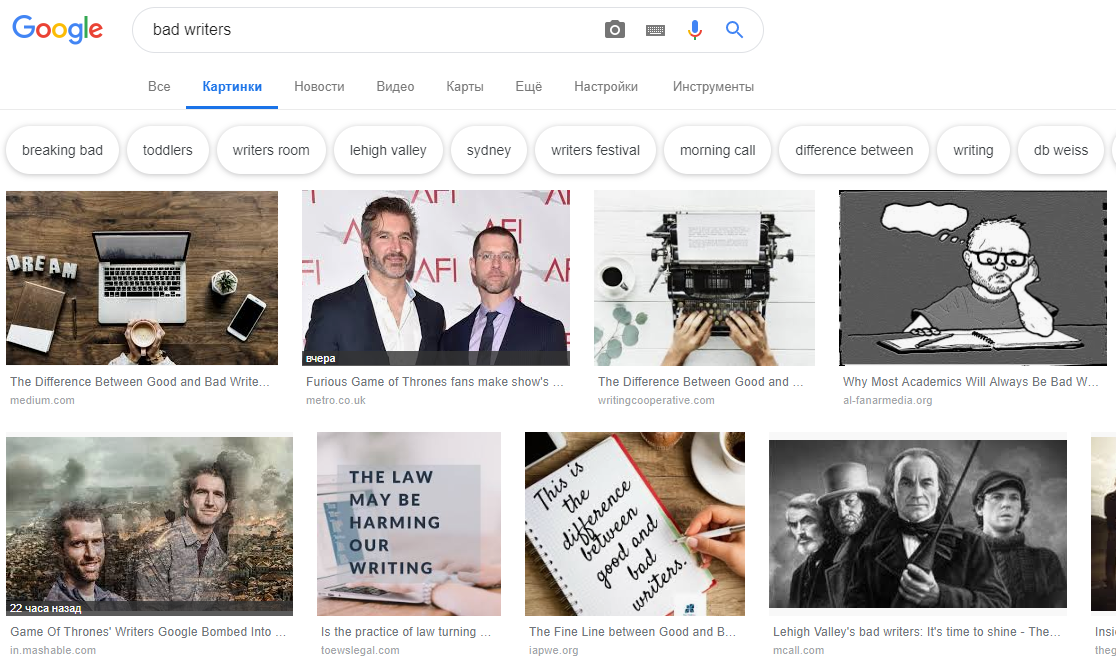The image size is (1116, 664).
Task: Open the Карты tab
Action: pyautogui.click(x=465, y=87)
